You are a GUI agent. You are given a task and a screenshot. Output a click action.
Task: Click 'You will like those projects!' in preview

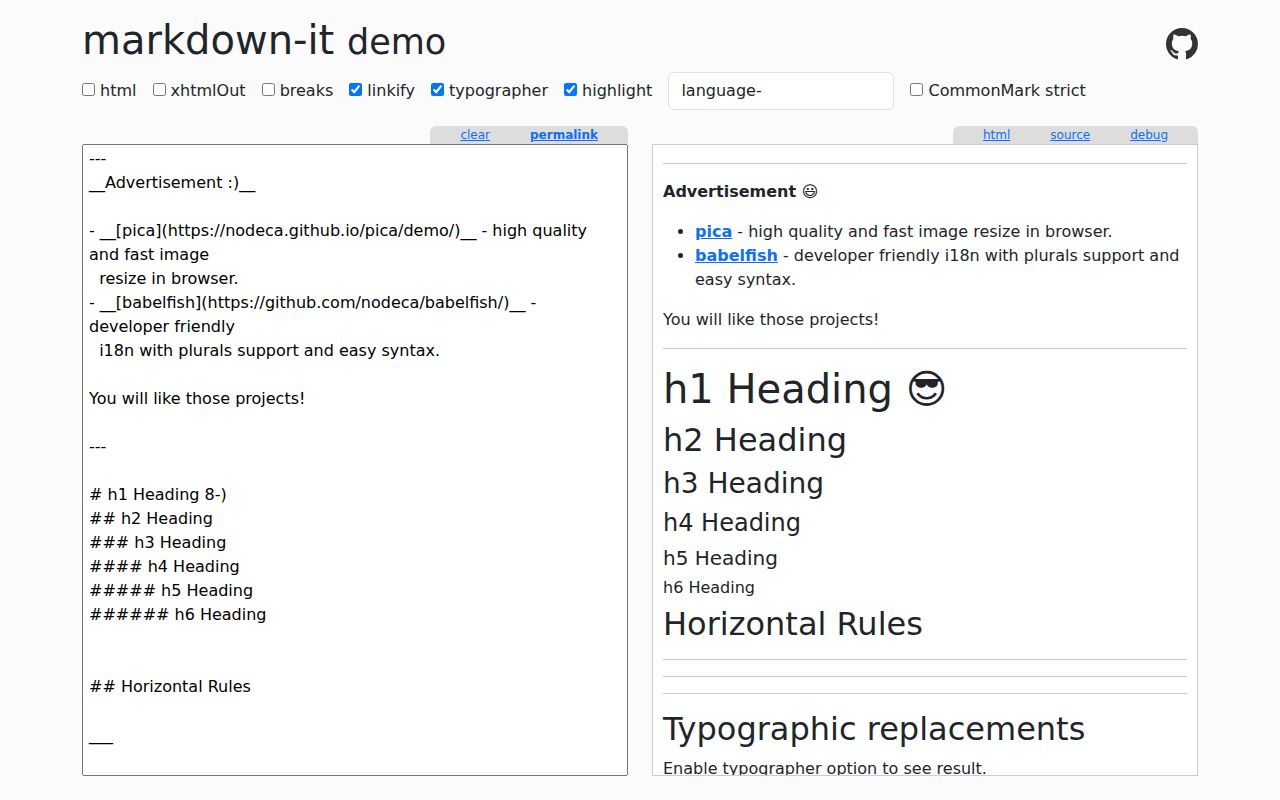[x=771, y=319]
